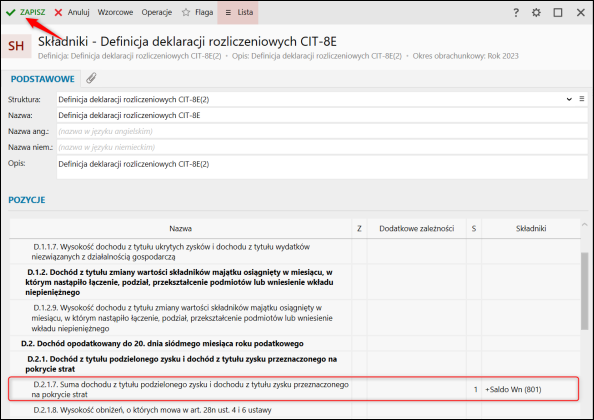
Task: Click the positions table vertical scrollbar
Action: click(x=584, y=292)
